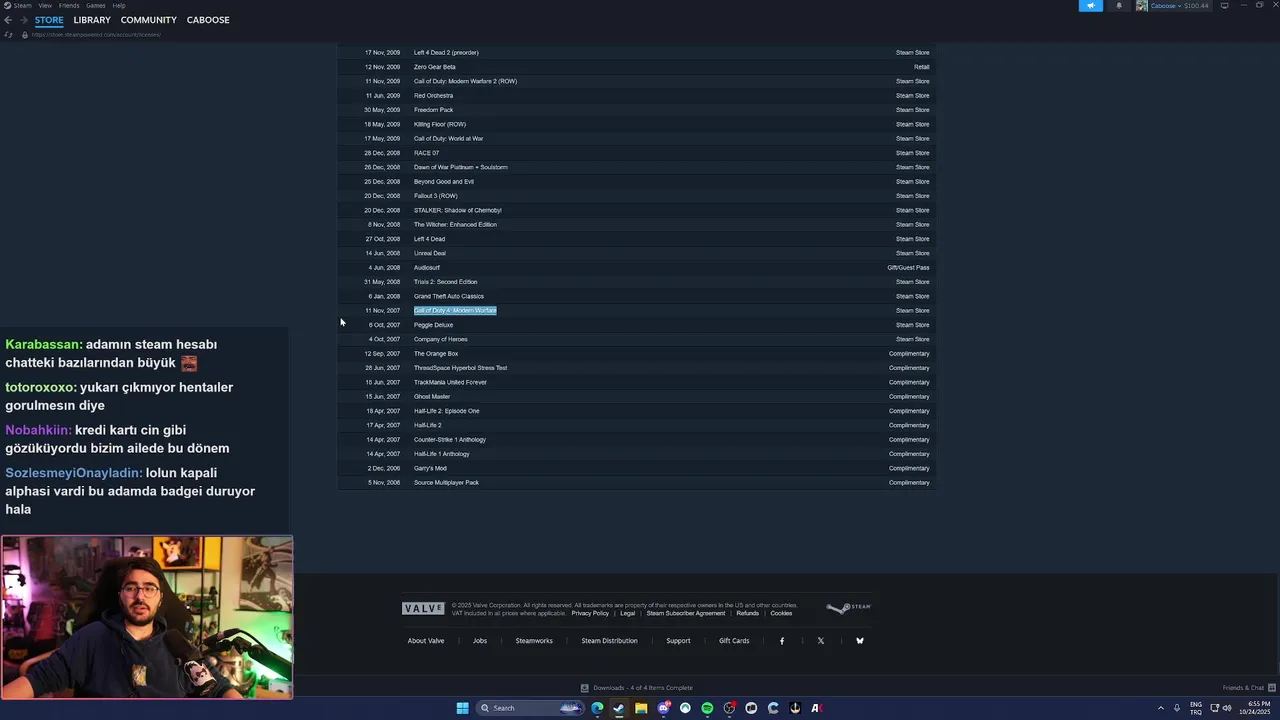Open Downloads status at window bottom

pyautogui.click(x=637, y=688)
